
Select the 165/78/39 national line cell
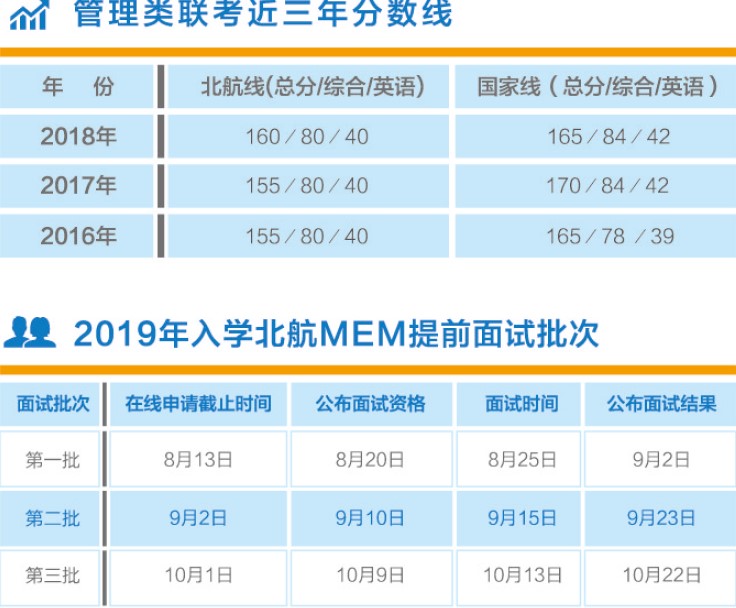click(x=608, y=236)
